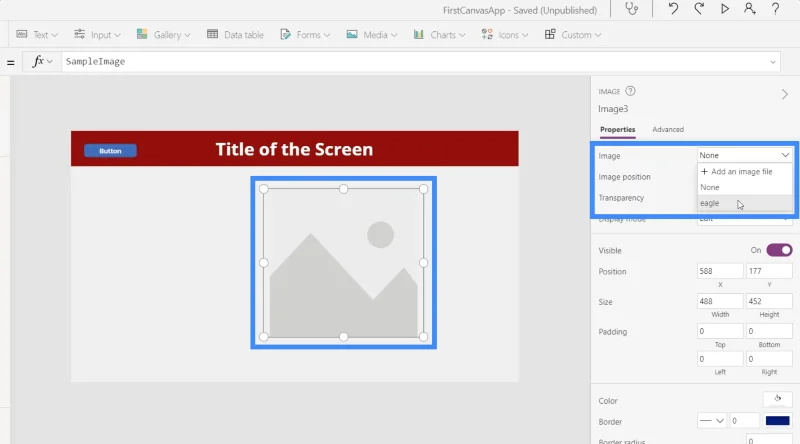The height and width of the screenshot is (444, 800).
Task: Toggle the Visible switch off
Action: tap(779, 250)
